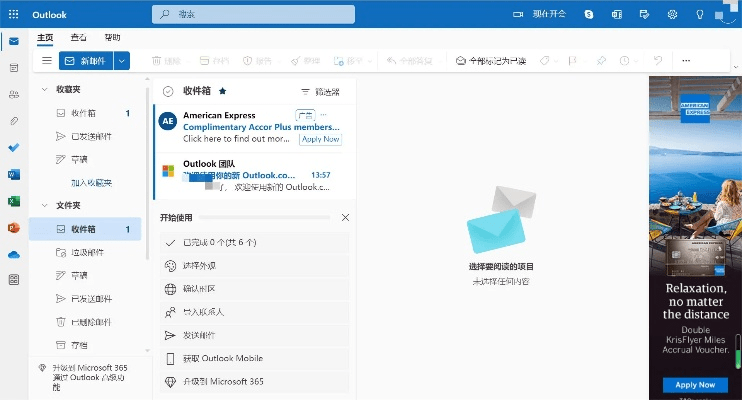Click Apply Now button in the side ad
This screenshot has height=400, width=742.
[695, 385]
